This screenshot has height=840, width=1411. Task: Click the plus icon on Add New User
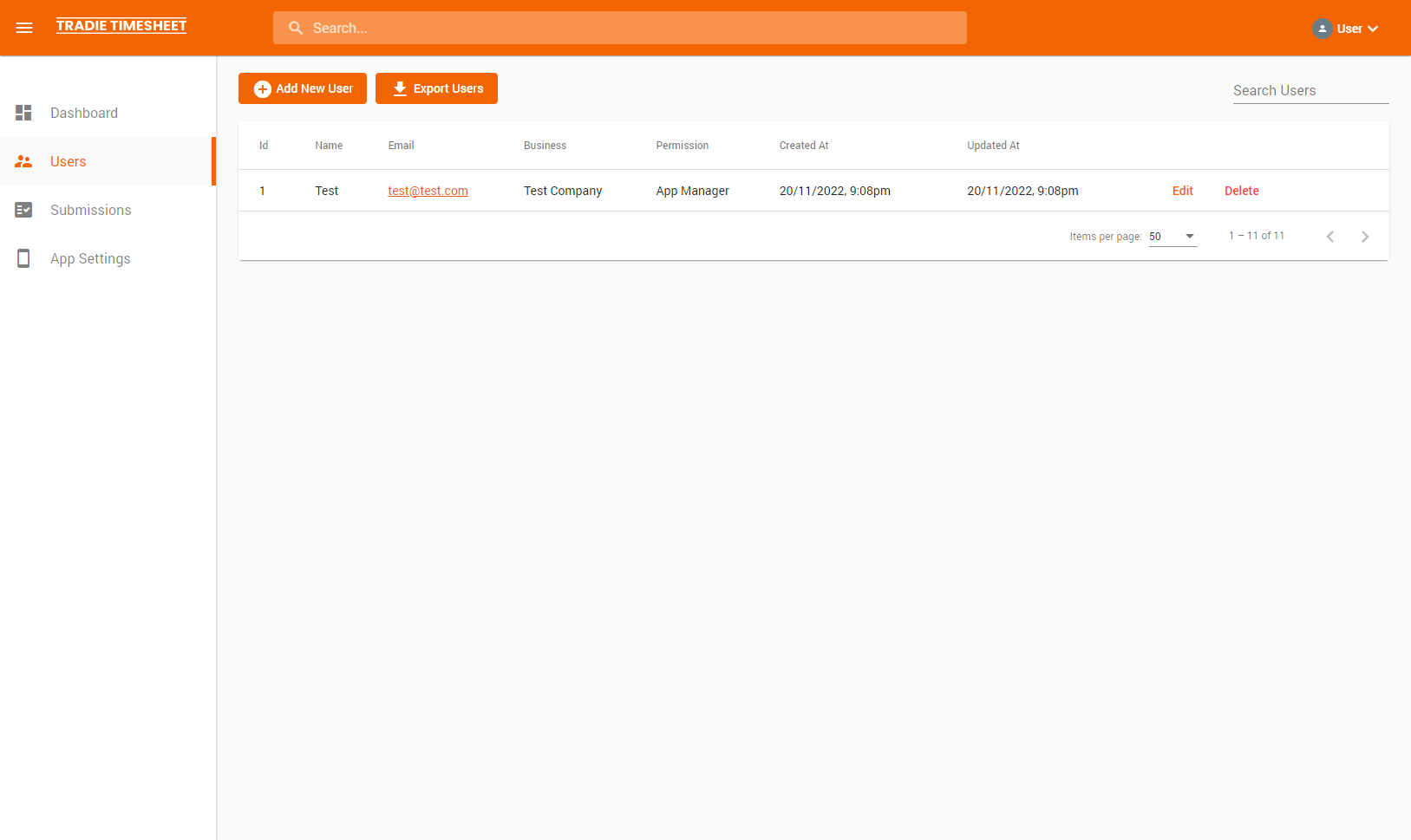[262, 89]
